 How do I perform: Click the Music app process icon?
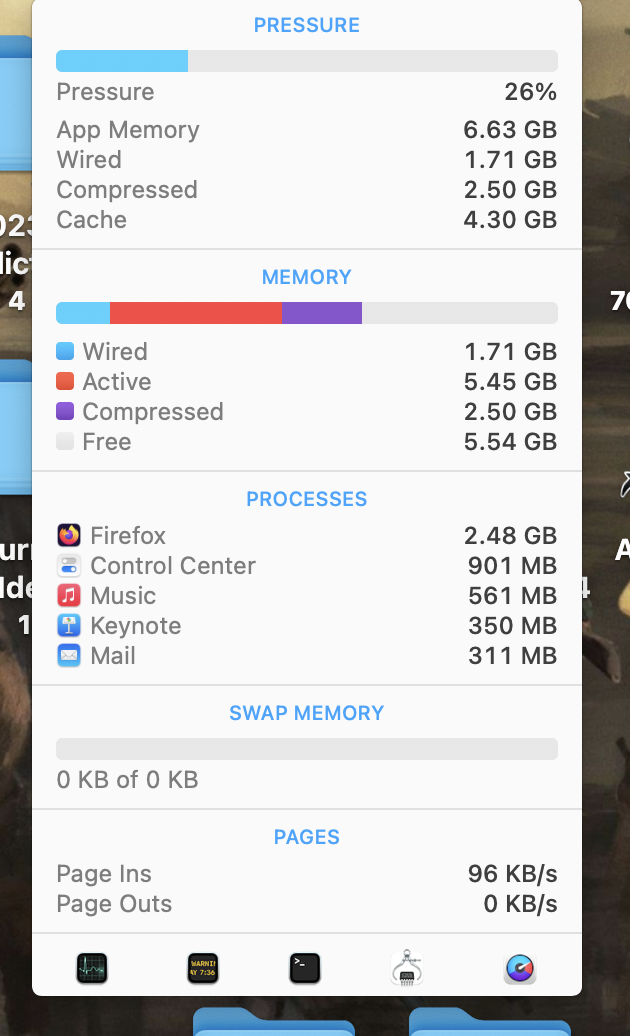69,596
